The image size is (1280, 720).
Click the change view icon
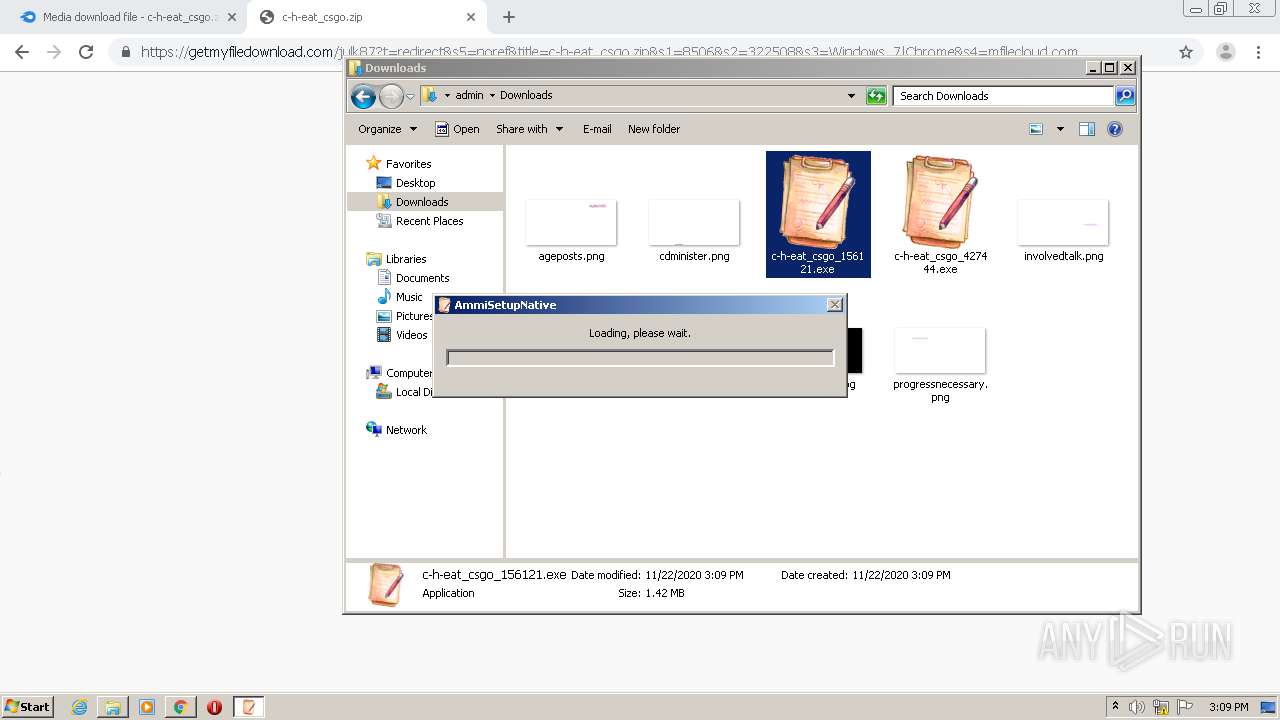pyautogui.click(x=1037, y=129)
